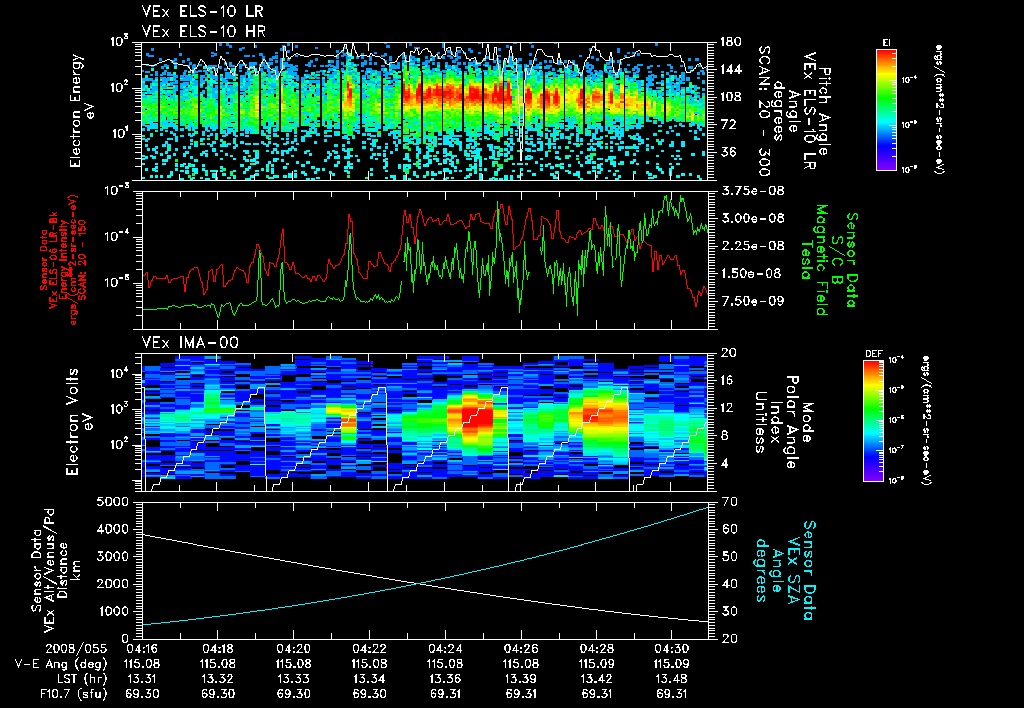Click the LST value 13.48

click(x=673, y=679)
